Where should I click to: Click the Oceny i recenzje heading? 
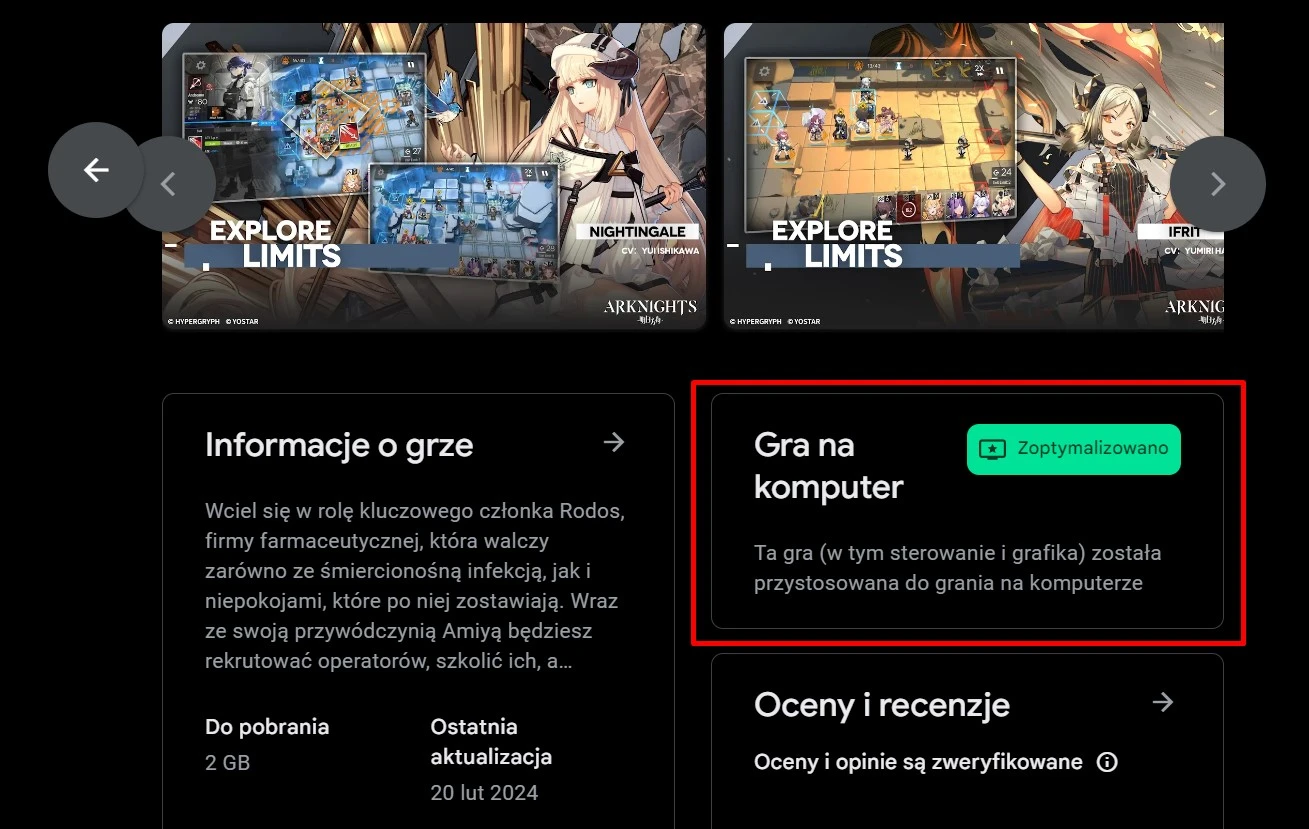tap(882, 705)
